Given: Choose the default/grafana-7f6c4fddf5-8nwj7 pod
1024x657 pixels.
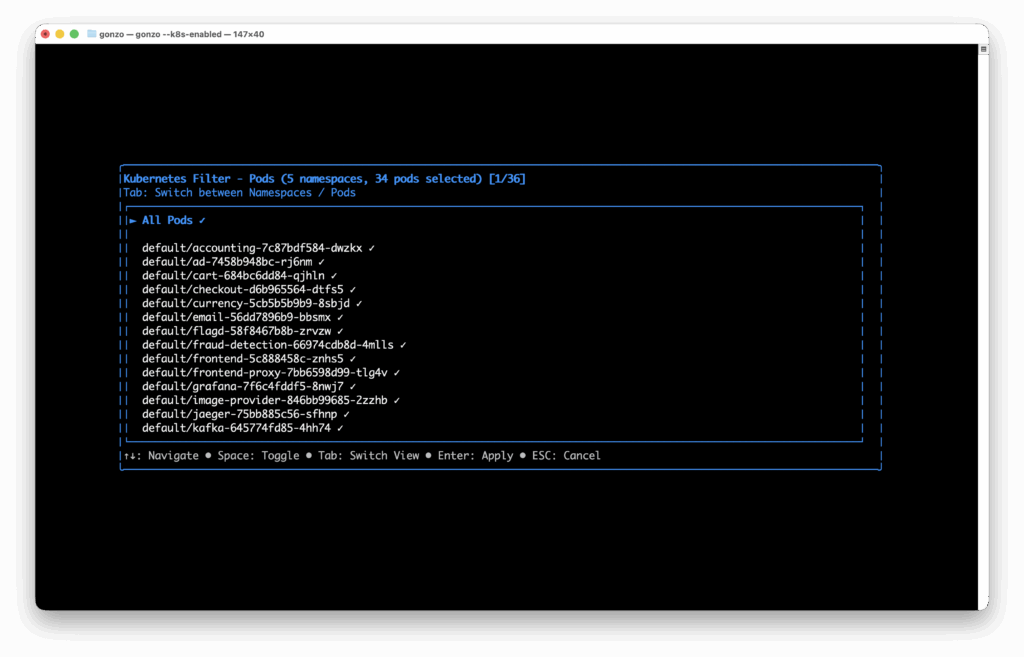Looking at the screenshot, I should click(x=242, y=386).
